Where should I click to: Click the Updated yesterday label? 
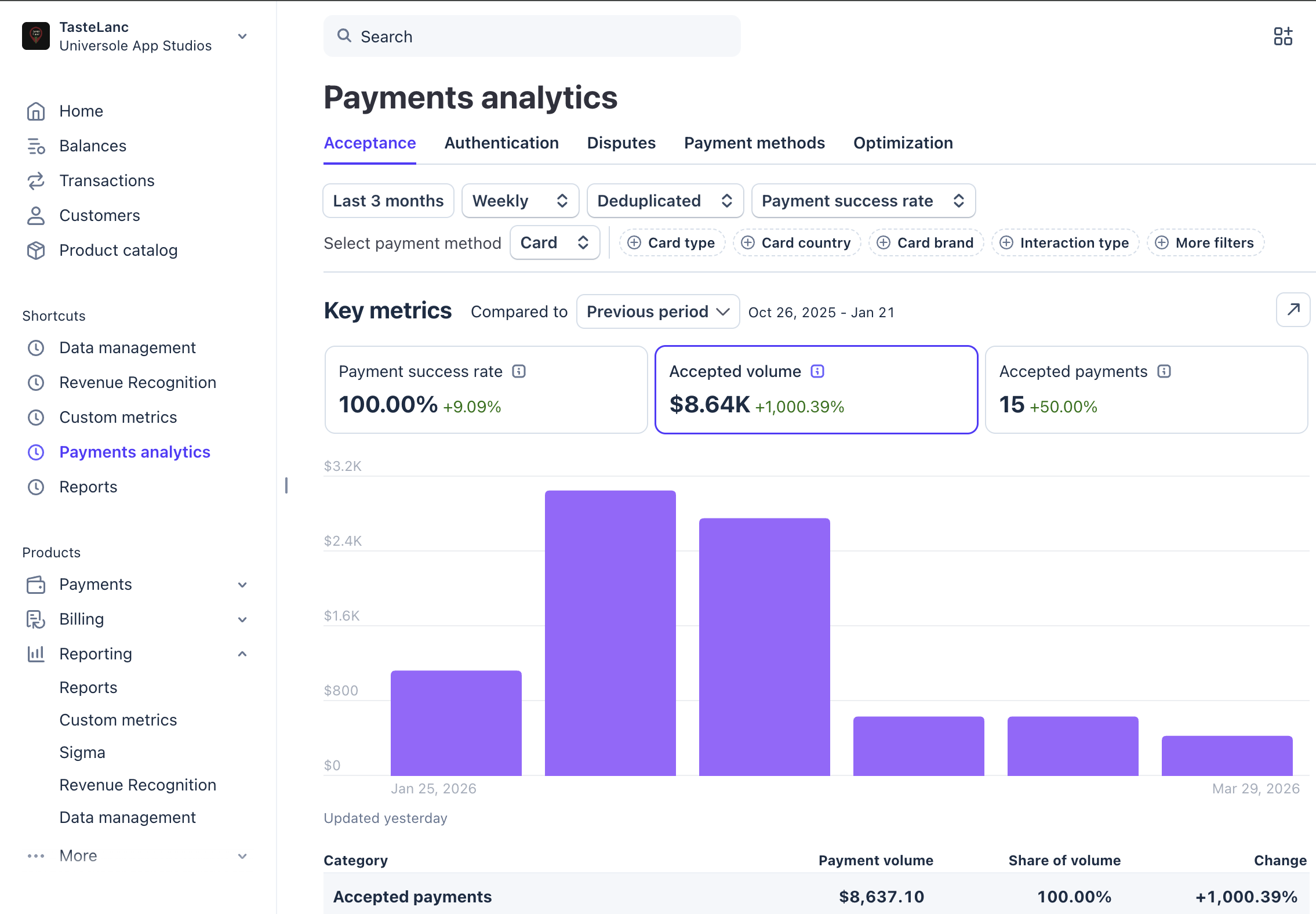click(386, 818)
